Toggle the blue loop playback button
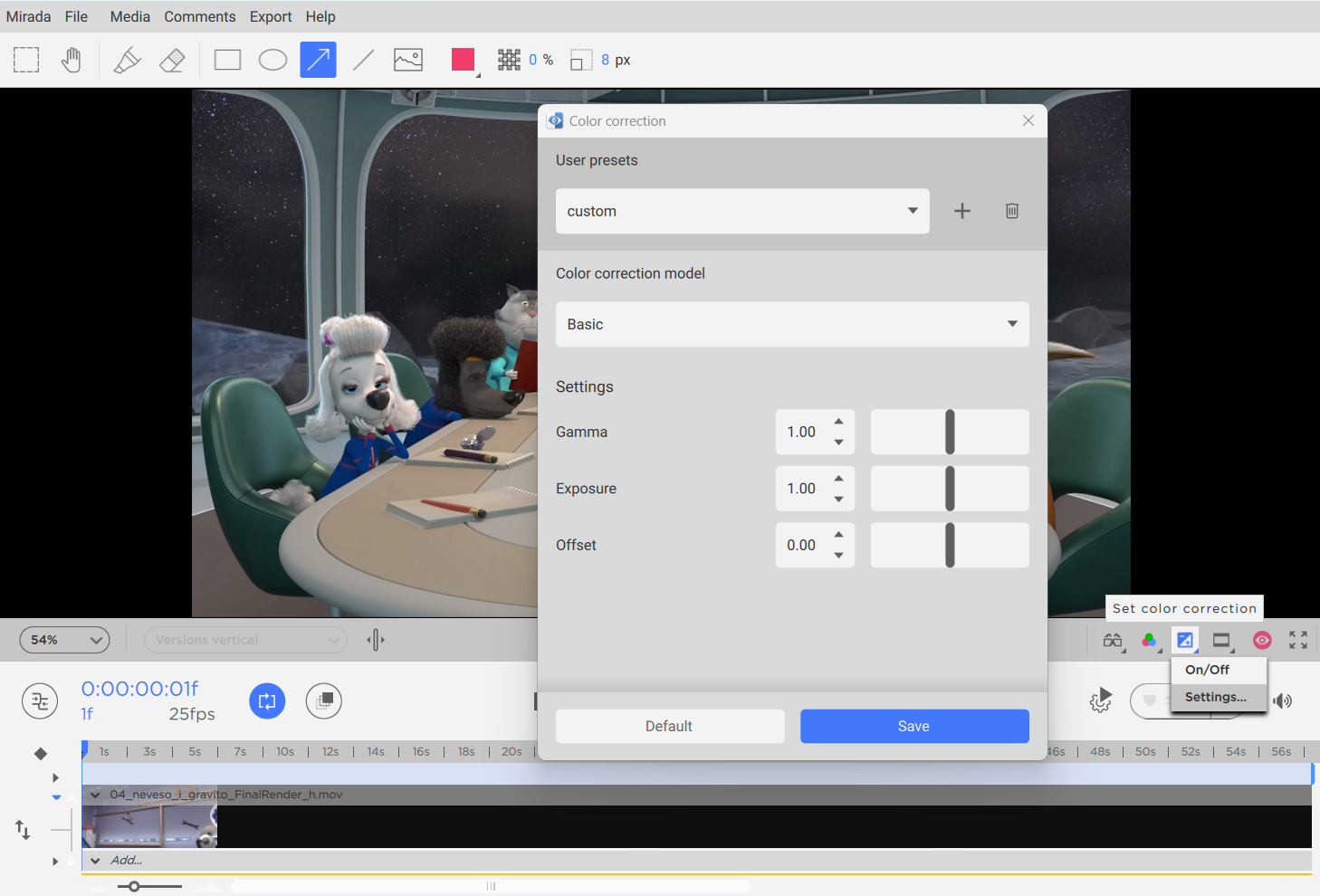Image resolution: width=1320 pixels, height=896 pixels. pos(267,701)
